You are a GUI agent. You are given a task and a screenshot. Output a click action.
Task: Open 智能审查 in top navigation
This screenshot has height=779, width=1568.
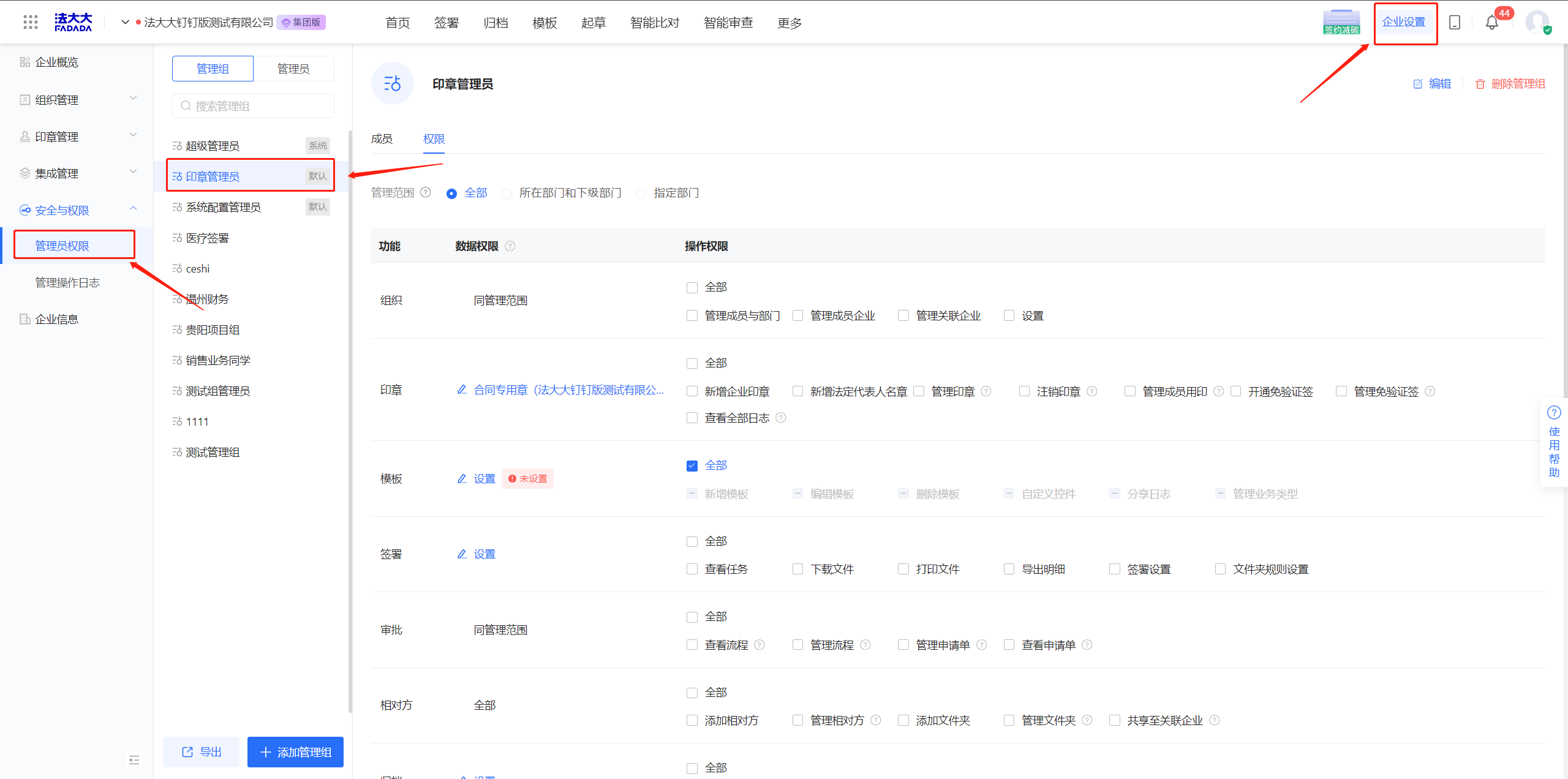pos(728,23)
